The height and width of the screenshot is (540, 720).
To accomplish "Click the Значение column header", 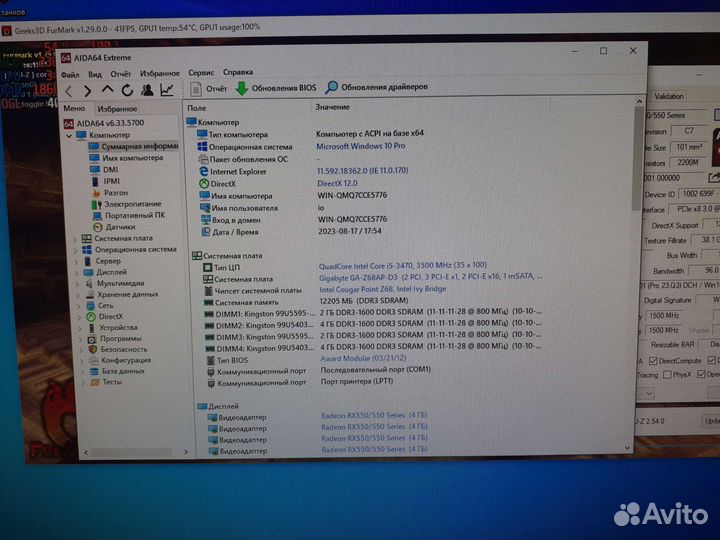I will tap(332, 107).
